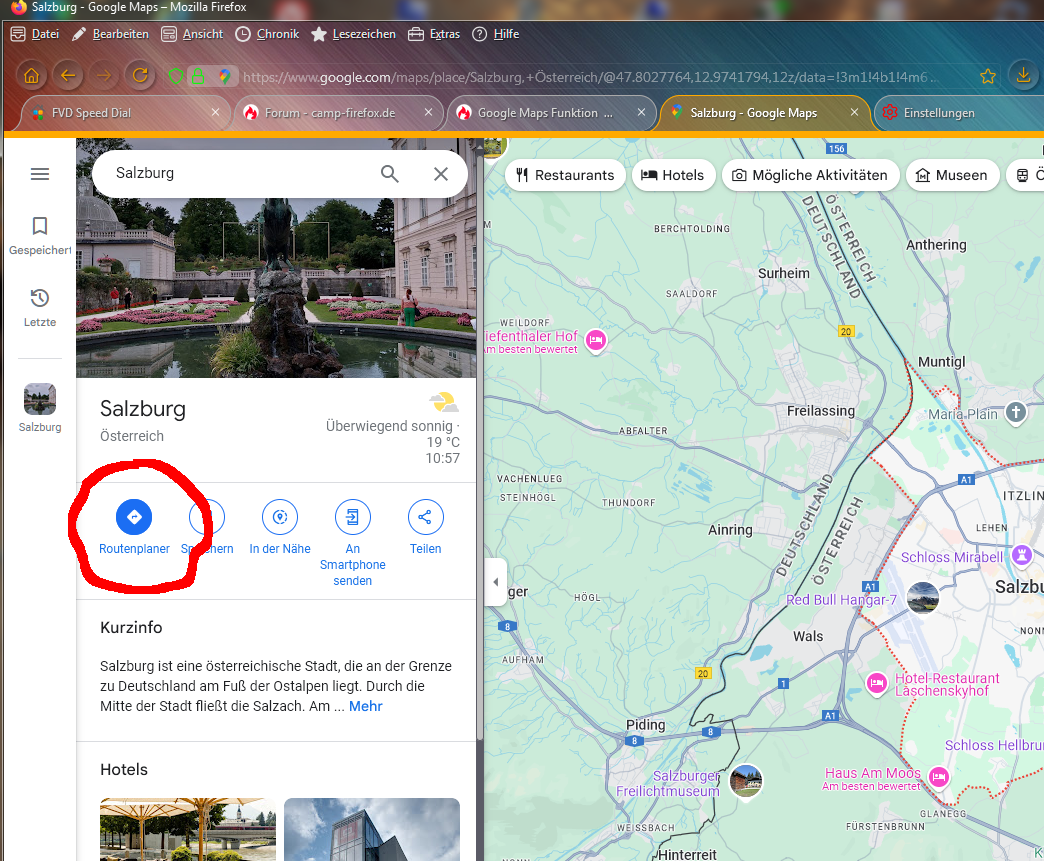Open Gespeichert saved places

pos(40,236)
